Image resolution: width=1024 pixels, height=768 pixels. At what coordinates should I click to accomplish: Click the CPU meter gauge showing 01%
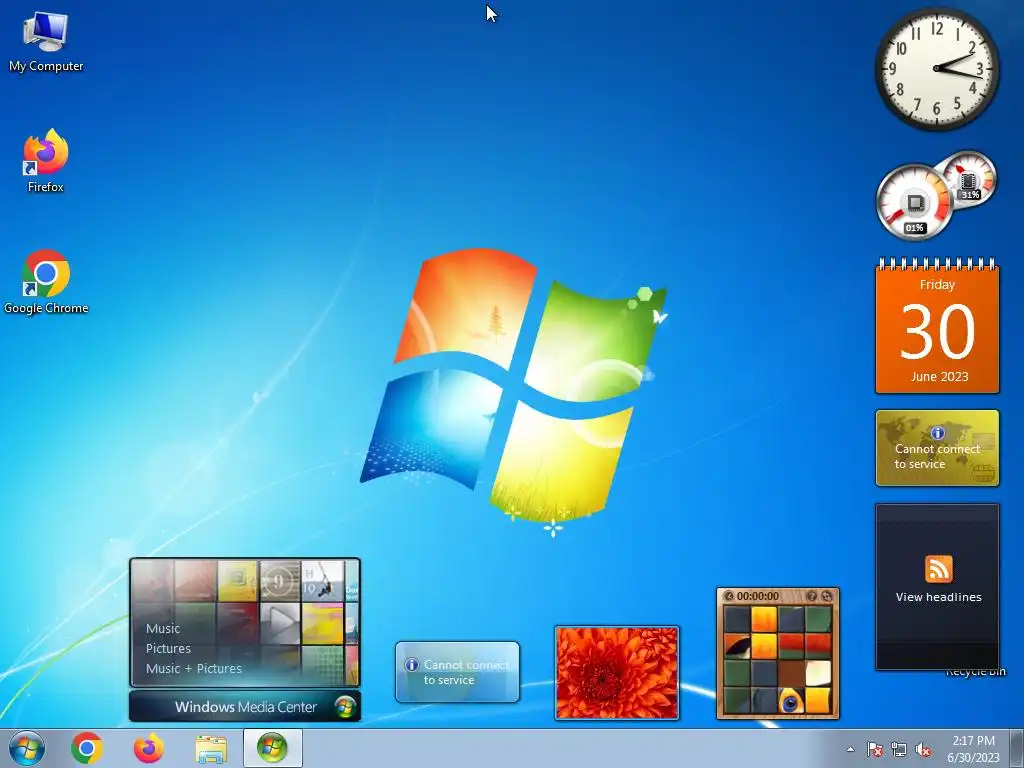point(914,202)
